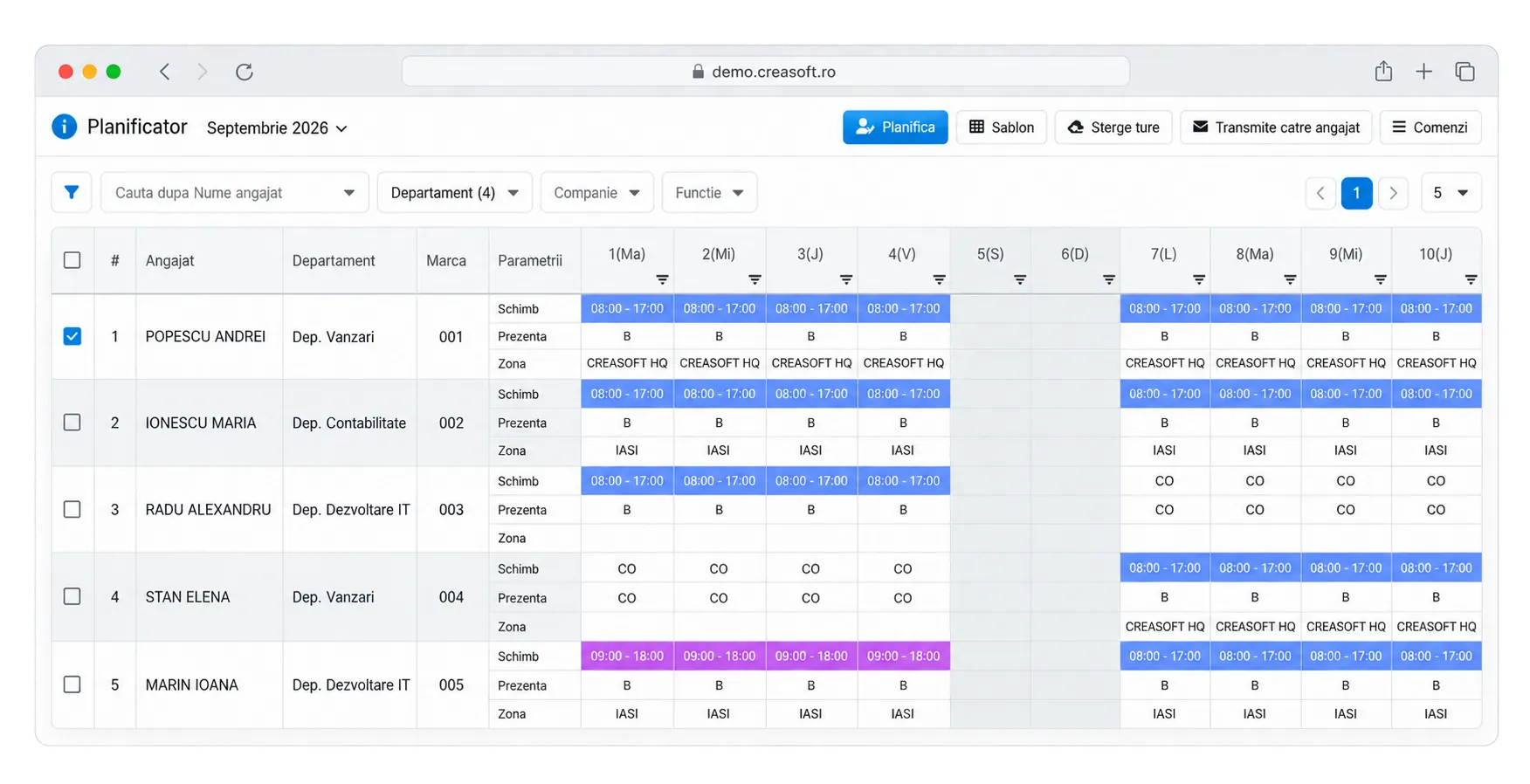Screen dimensions: 1530x784
Task: Open the Comenzi menu
Action: pyautogui.click(x=1430, y=127)
